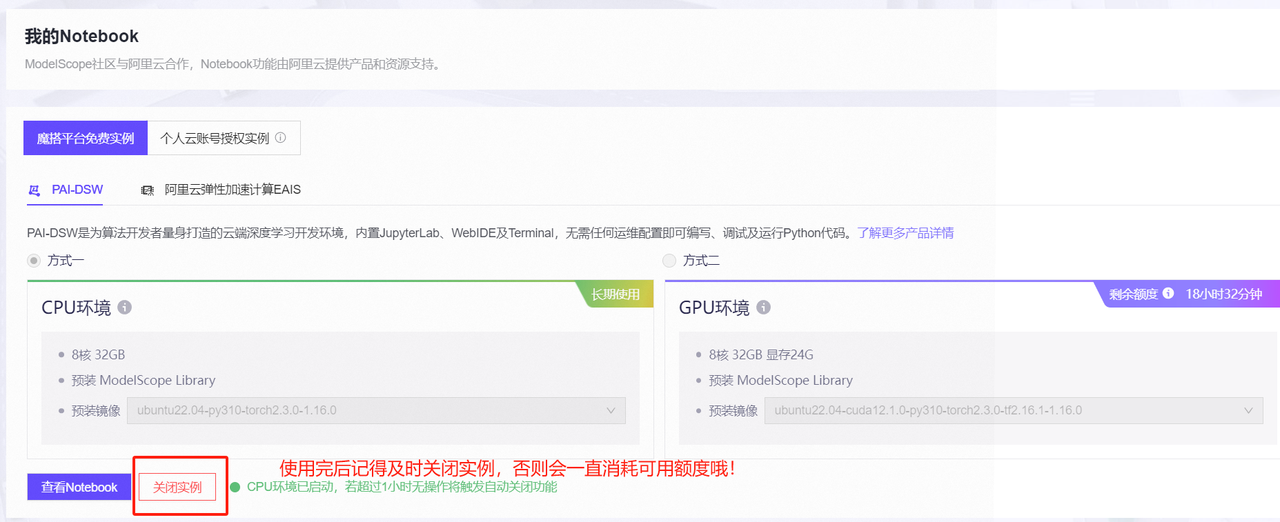Click the green CPU环境已启动 status dot
This screenshot has height=522, width=1280.
pos(235,487)
